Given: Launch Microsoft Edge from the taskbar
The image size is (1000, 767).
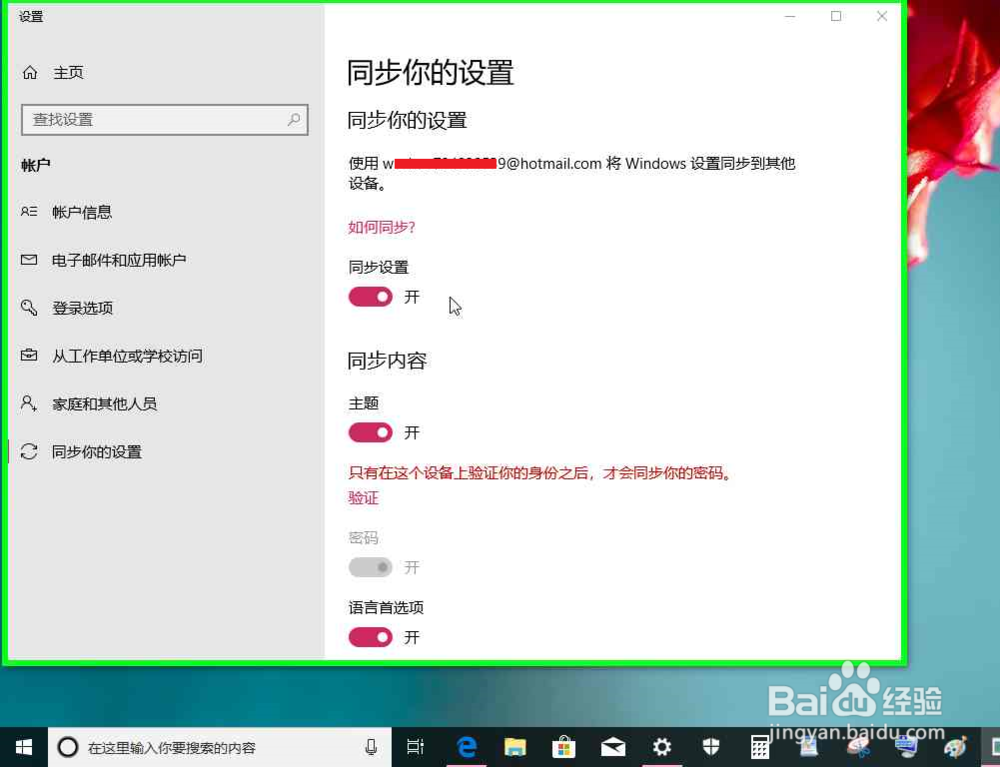Looking at the screenshot, I should (466, 746).
